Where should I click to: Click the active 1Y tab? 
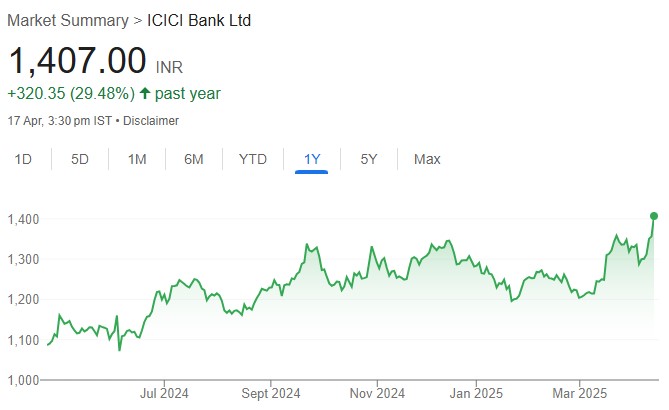point(312,159)
